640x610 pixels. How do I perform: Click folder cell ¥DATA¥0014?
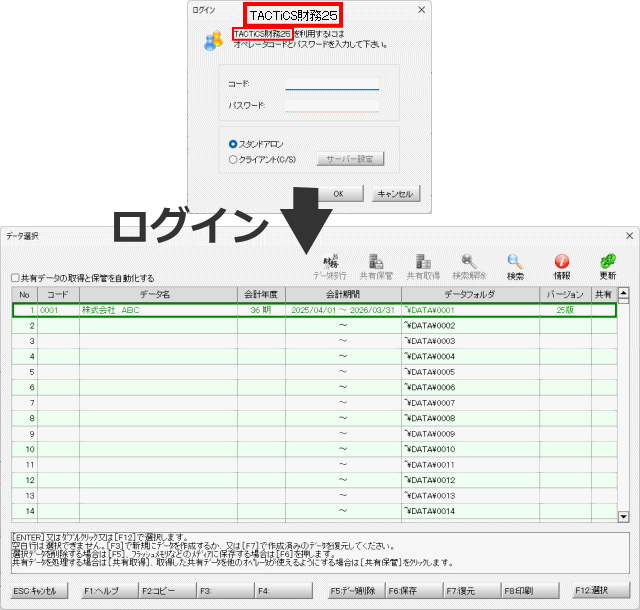[x=470, y=511]
